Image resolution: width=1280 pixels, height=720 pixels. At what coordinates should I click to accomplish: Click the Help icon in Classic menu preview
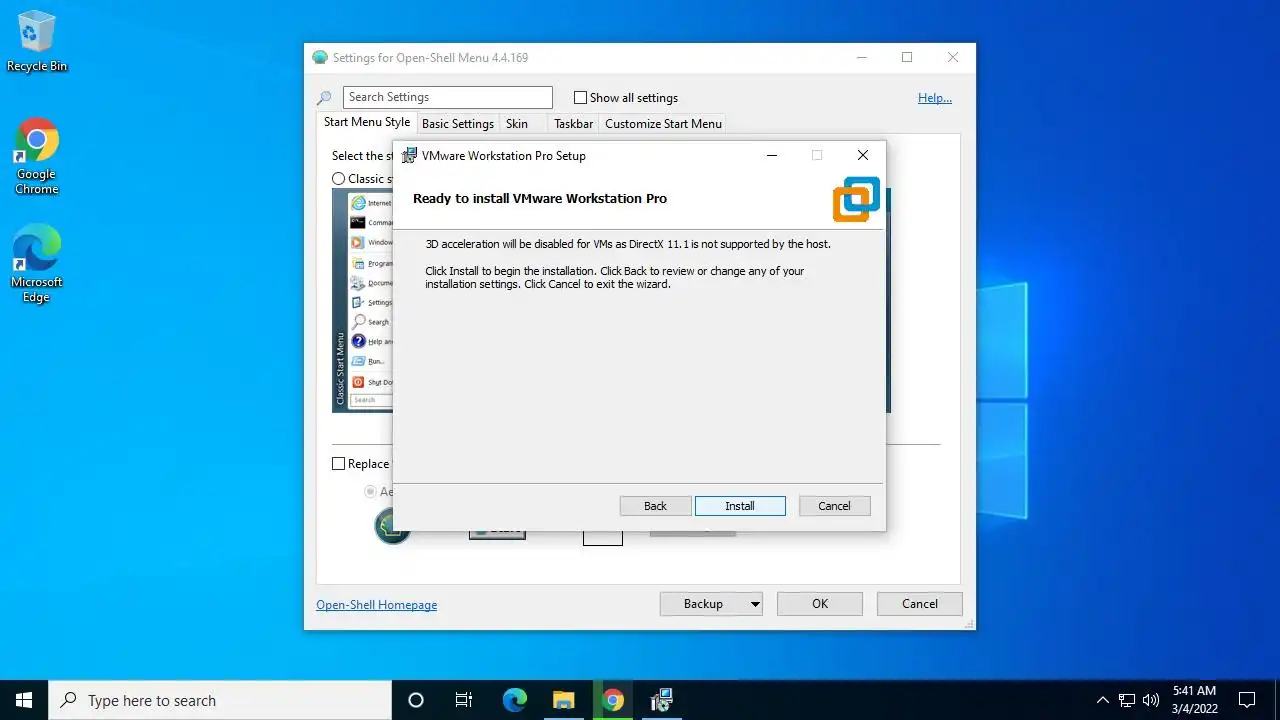358,341
